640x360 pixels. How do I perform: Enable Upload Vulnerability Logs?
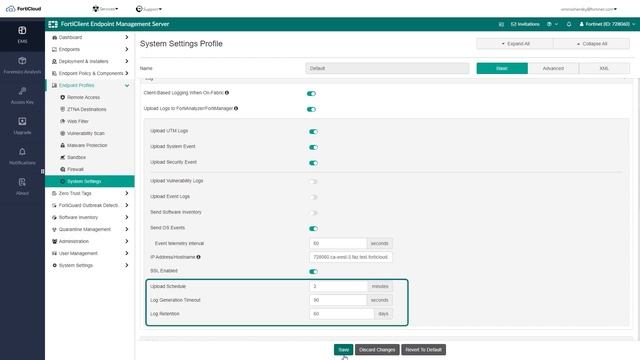click(313, 181)
